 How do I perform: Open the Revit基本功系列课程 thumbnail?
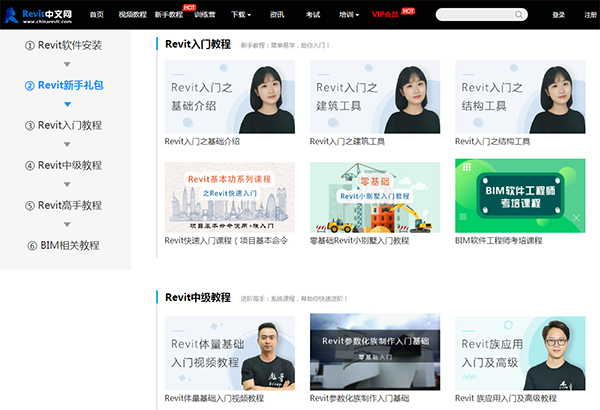230,198
